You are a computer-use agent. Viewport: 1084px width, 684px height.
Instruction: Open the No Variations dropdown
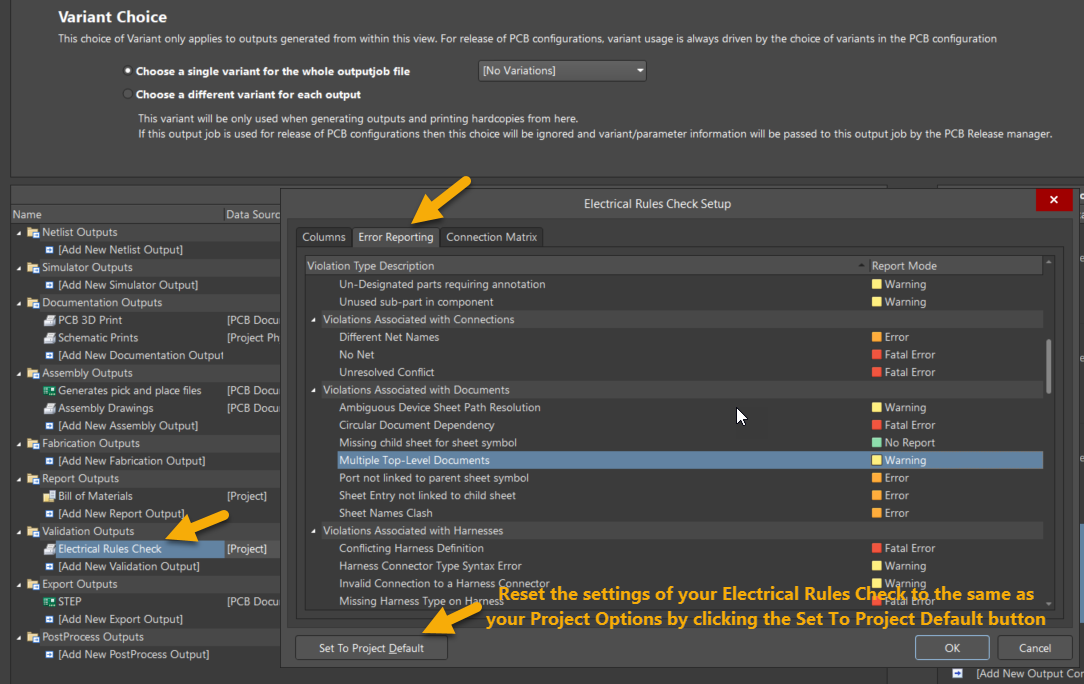[562, 71]
